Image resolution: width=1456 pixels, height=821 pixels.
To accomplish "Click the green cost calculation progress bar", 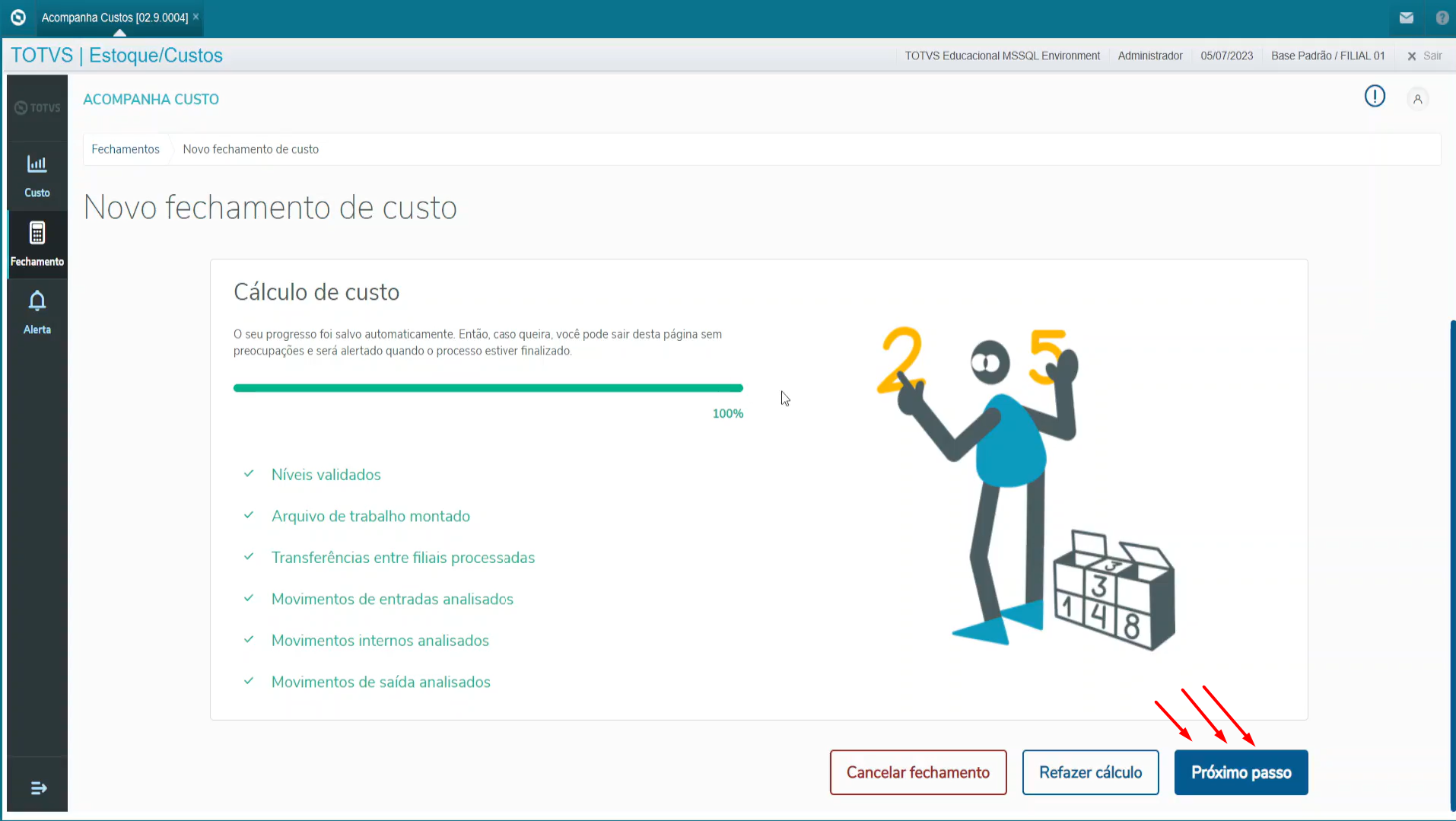I will (488, 388).
